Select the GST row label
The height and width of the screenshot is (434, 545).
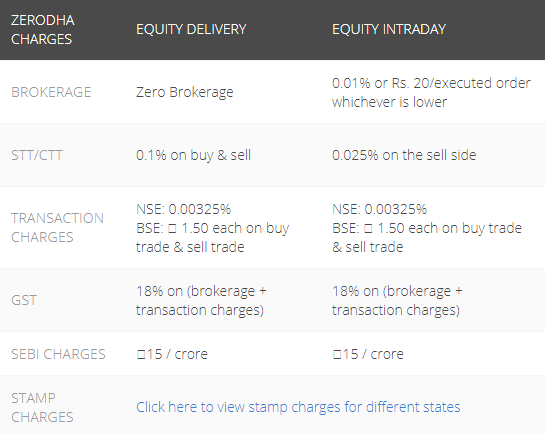[x=24, y=300]
